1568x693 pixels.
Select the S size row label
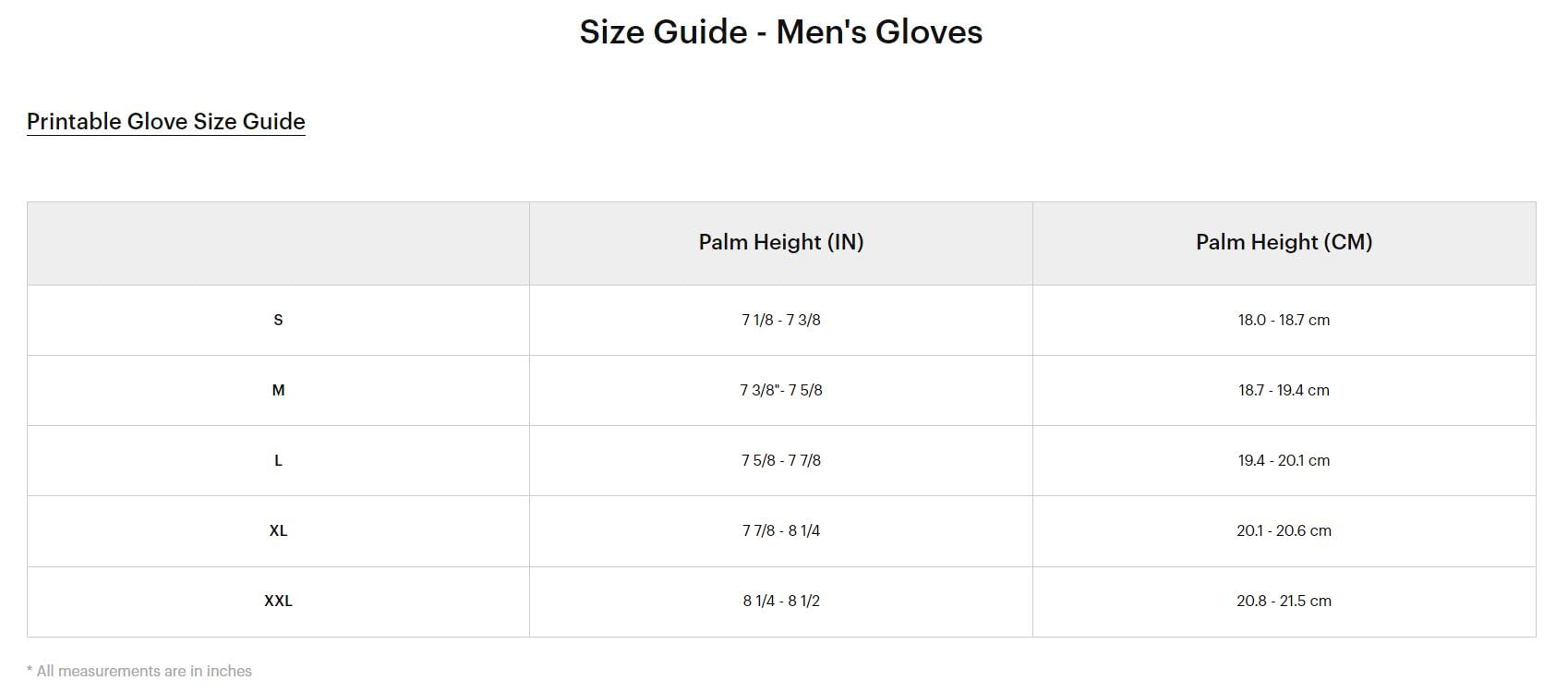point(278,321)
